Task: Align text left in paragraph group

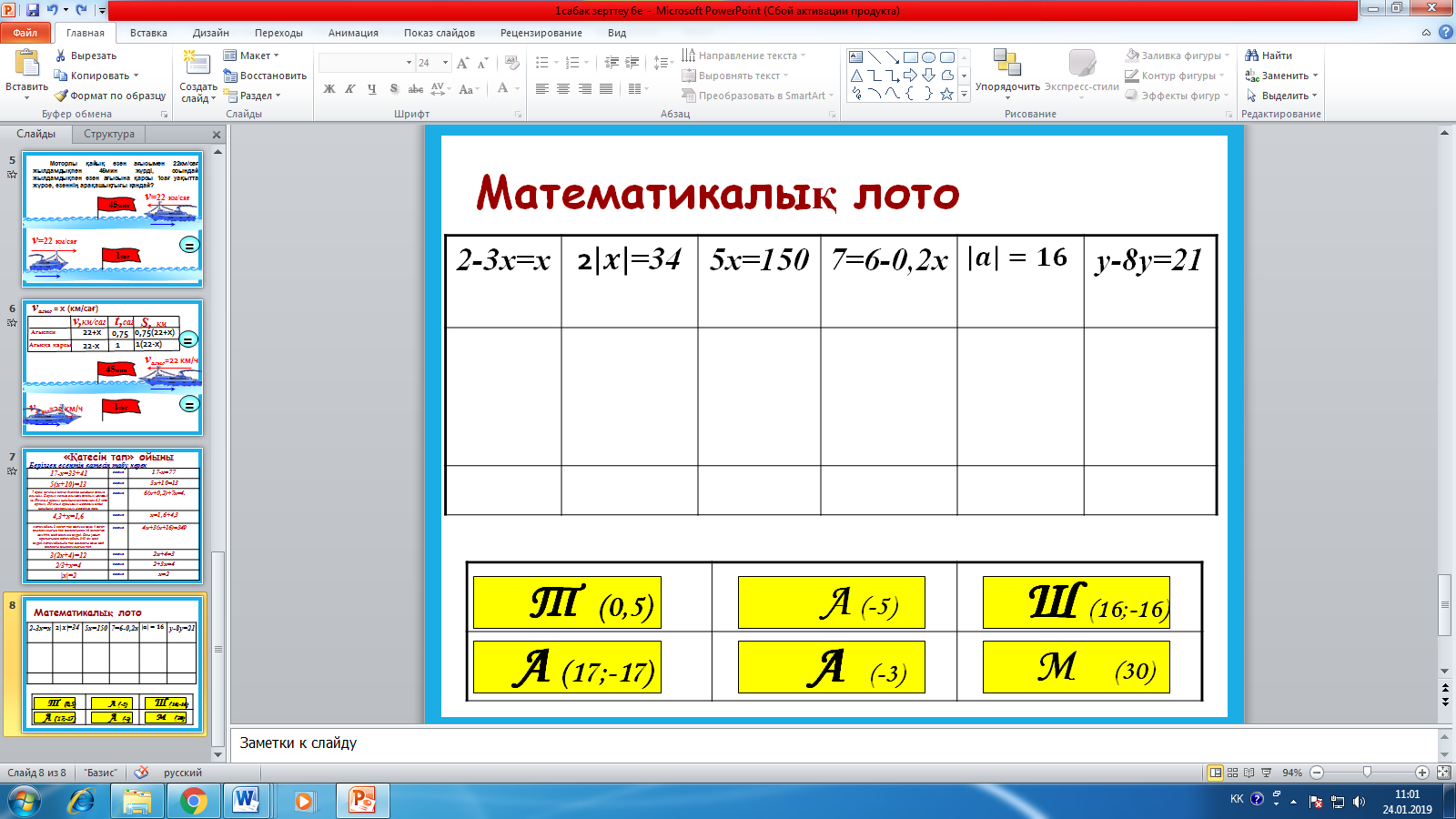Action: [542, 88]
